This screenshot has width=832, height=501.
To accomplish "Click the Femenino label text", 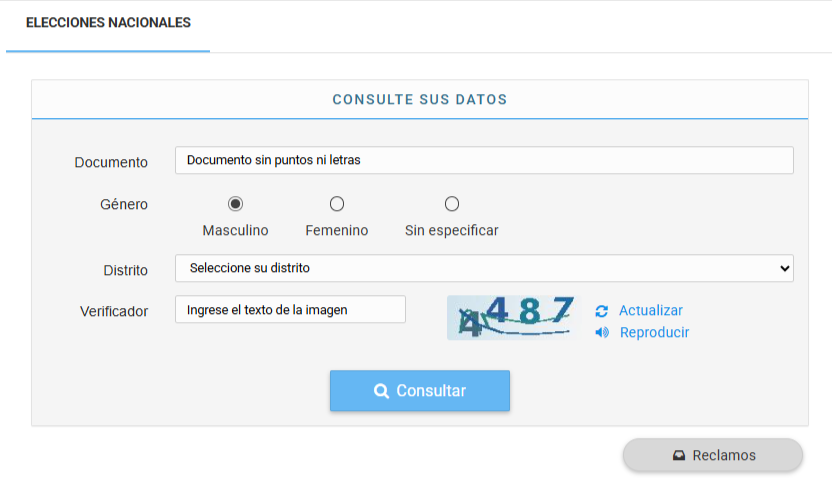I will click(337, 231).
